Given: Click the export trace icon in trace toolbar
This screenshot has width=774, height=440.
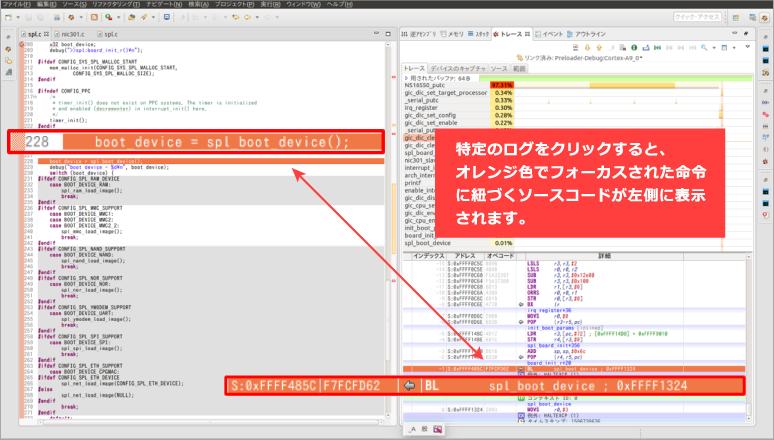Looking at the screenshot, I should click(646, 48).
